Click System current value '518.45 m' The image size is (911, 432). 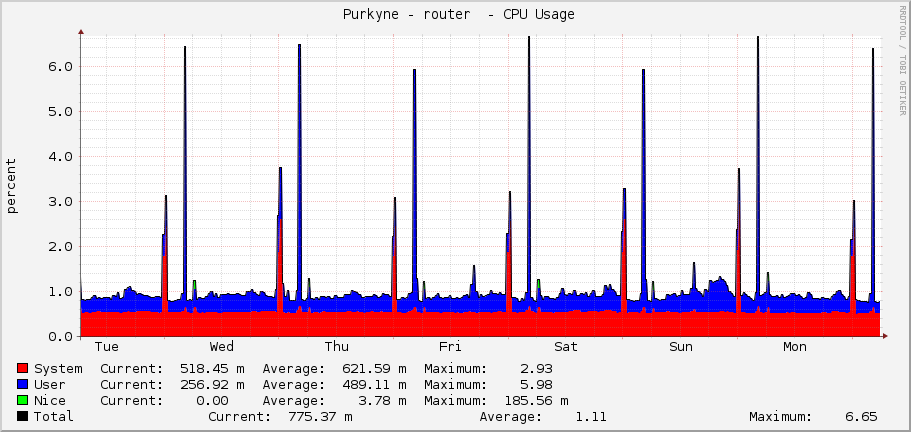pos(212,368)
